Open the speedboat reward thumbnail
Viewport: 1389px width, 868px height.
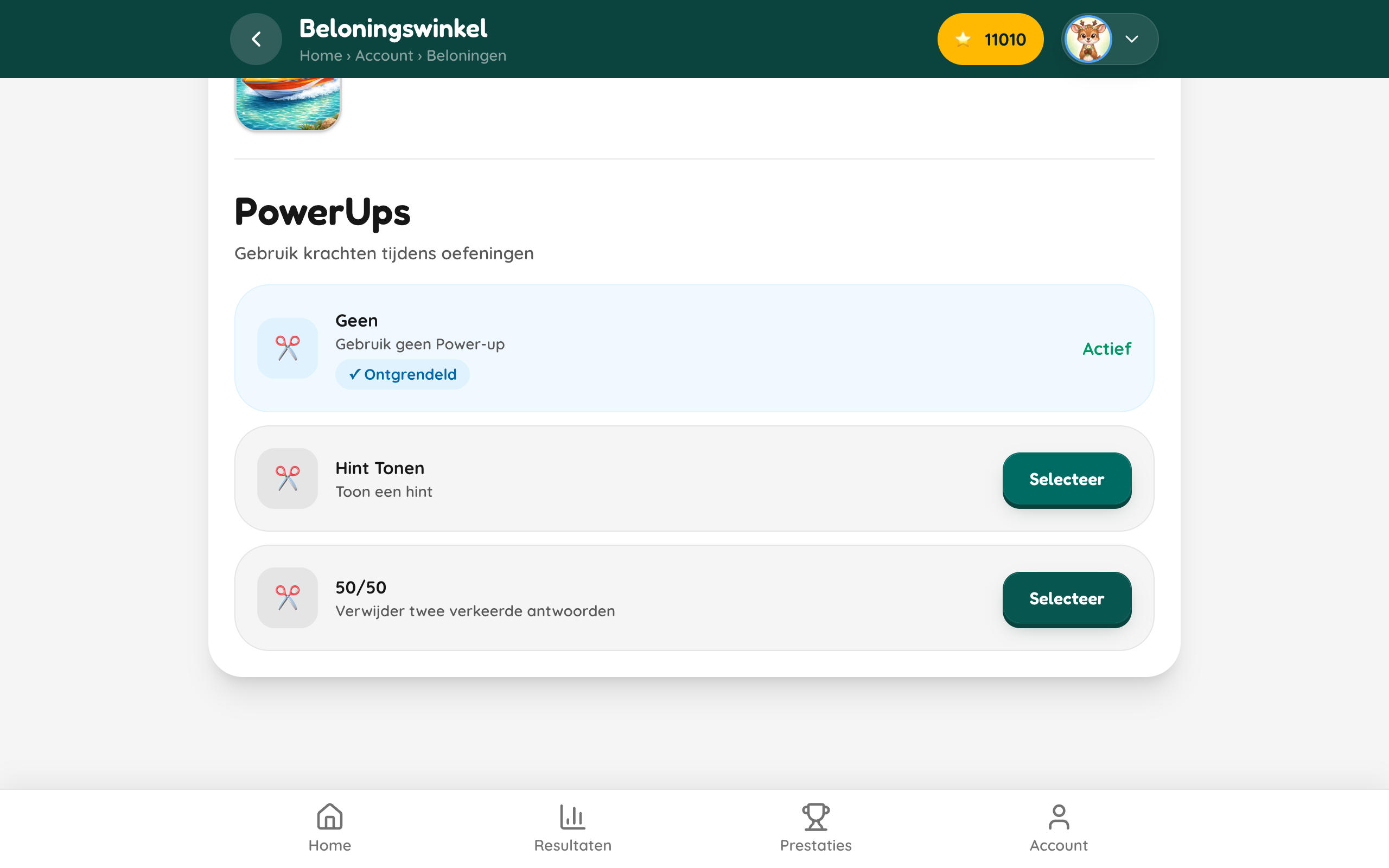click(288, 104)
